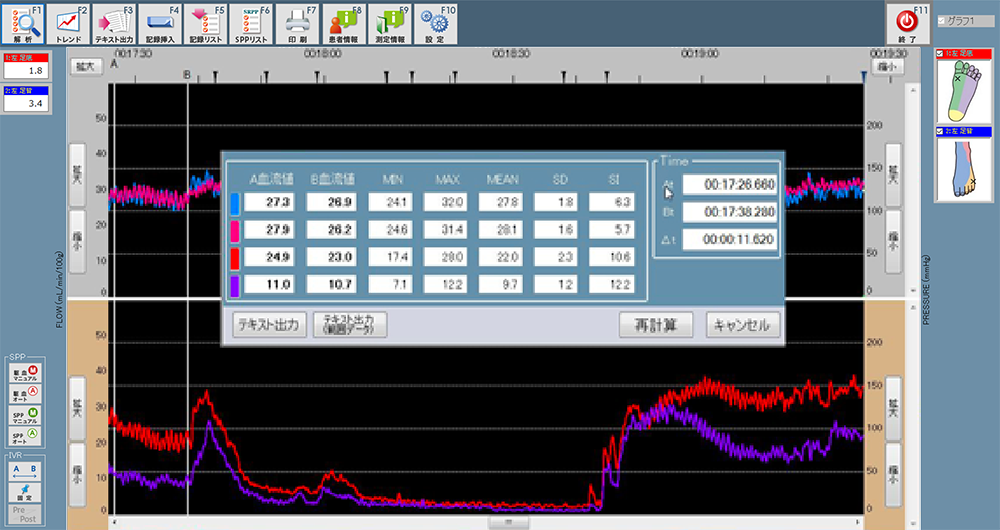Select SPP マニュアル mode button
This screenshot has width=1000, height=530.
24,414
